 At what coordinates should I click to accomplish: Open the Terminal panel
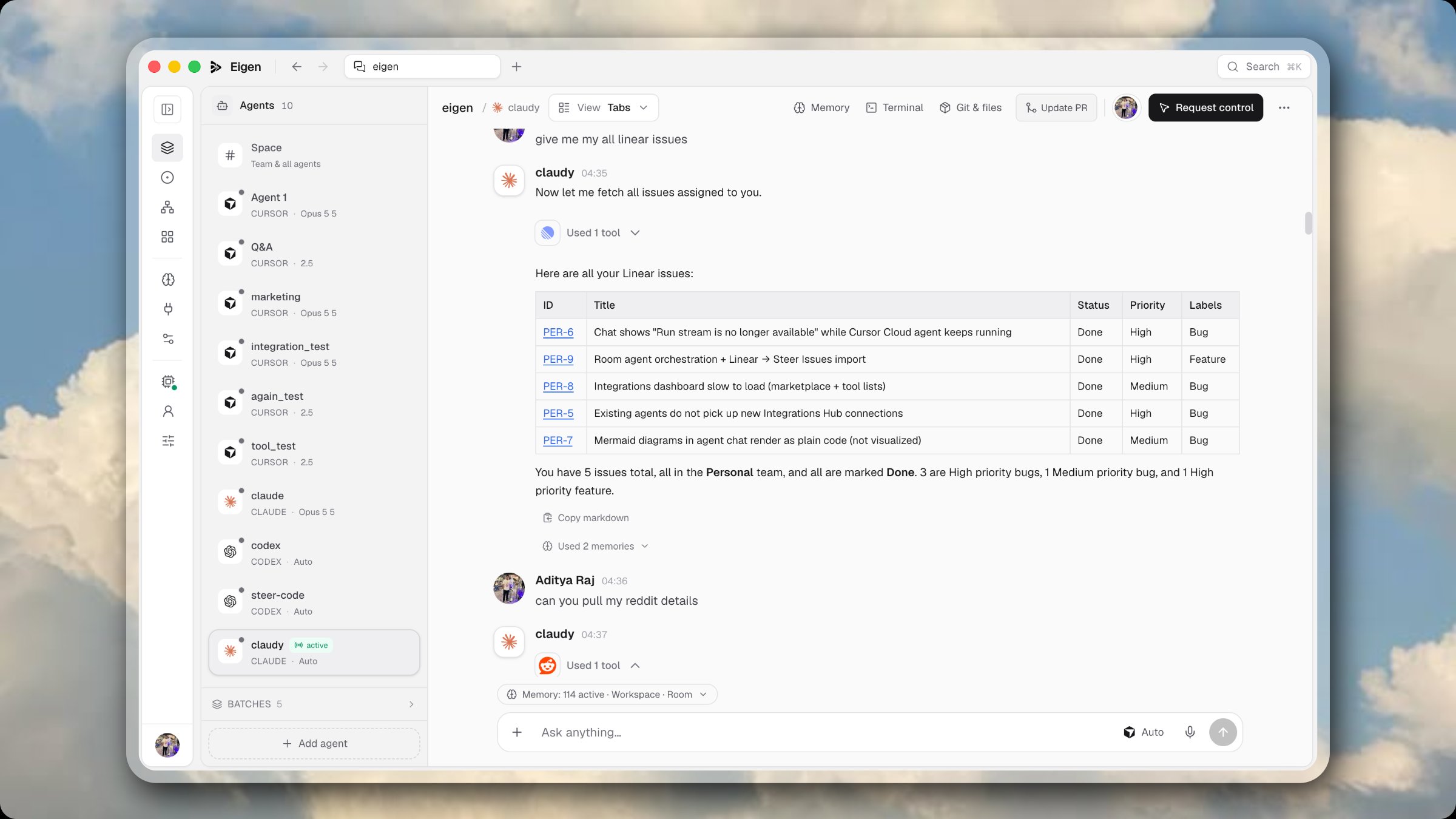click(x=894, y=107)
